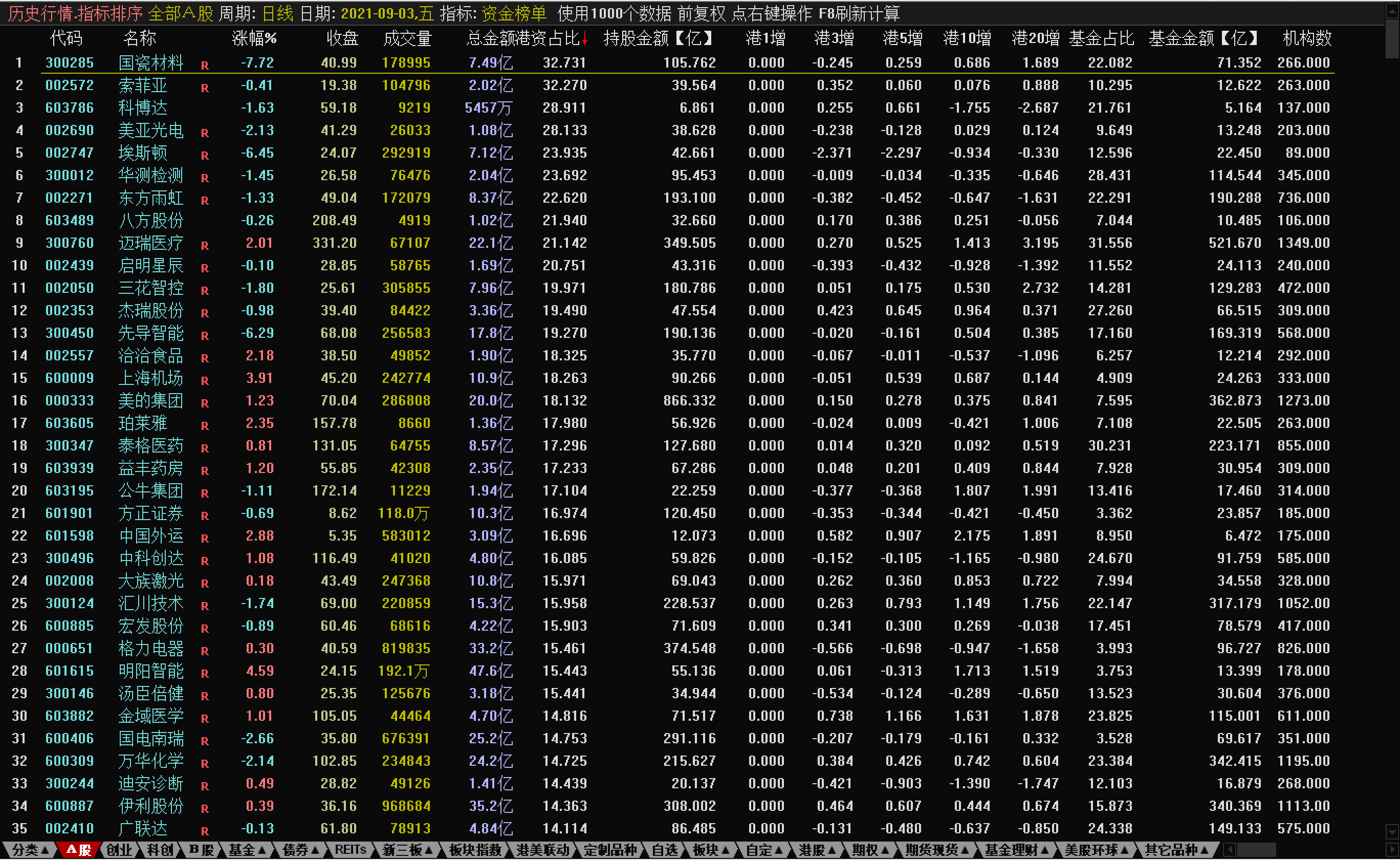Click the R marker beside 广联达
The image size is (1400, 861).
[205, 831]
